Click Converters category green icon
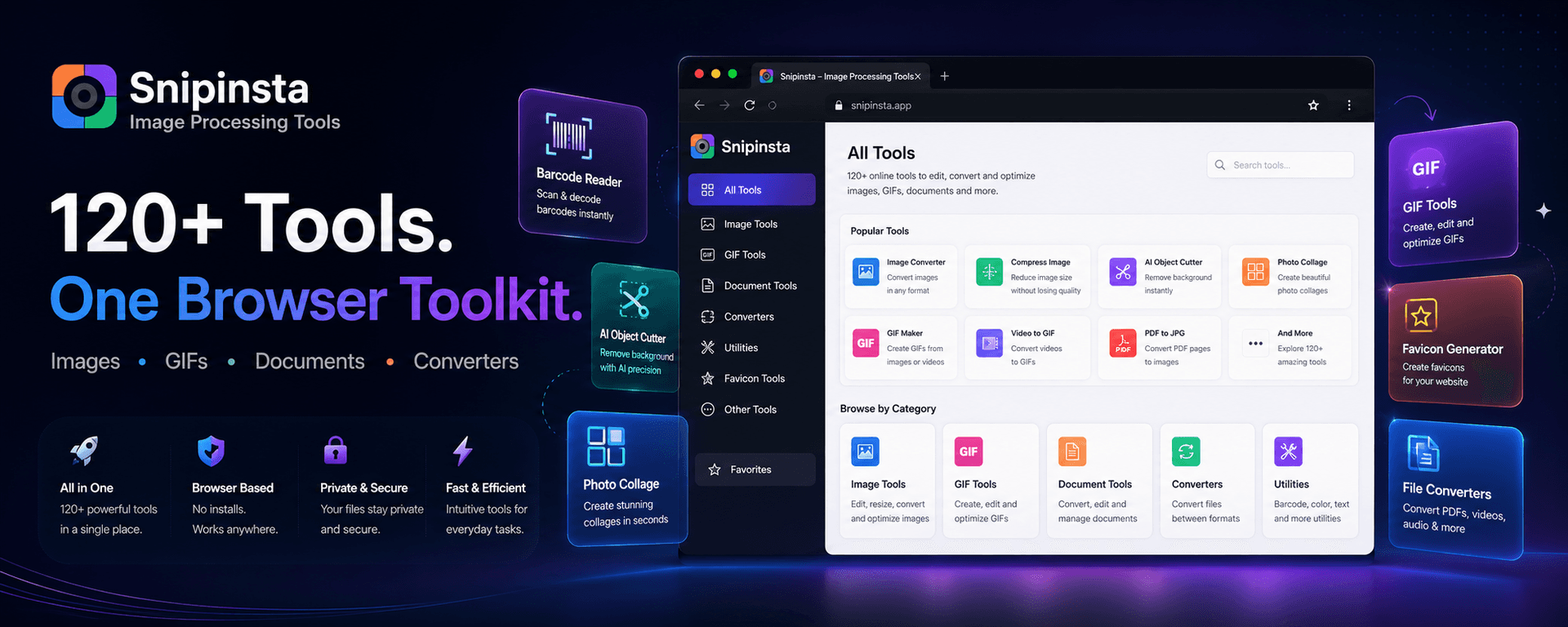The image size is (1568, 627). point(1186,451)
